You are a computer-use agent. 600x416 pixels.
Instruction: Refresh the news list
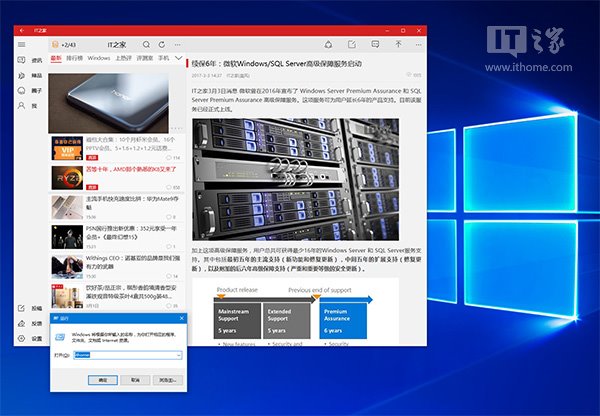point(162,45)
